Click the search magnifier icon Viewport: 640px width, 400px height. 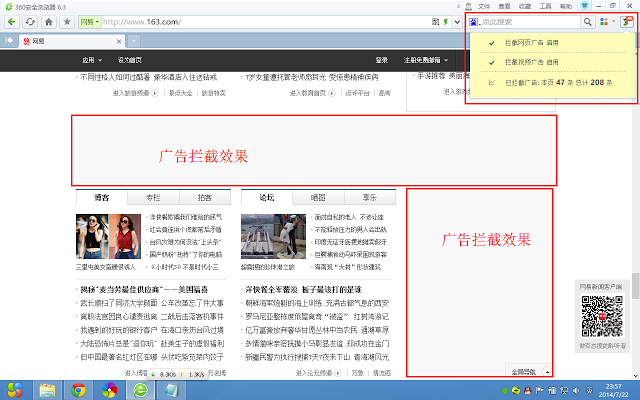pos(587,21)
